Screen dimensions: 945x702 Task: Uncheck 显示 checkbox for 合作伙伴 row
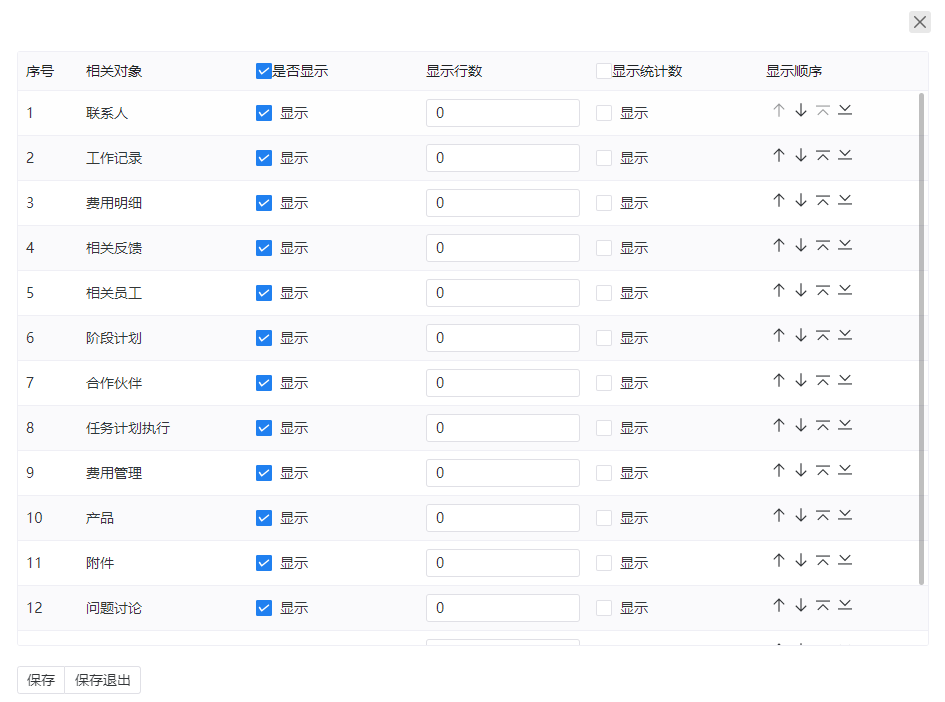(x=264, y=383)
